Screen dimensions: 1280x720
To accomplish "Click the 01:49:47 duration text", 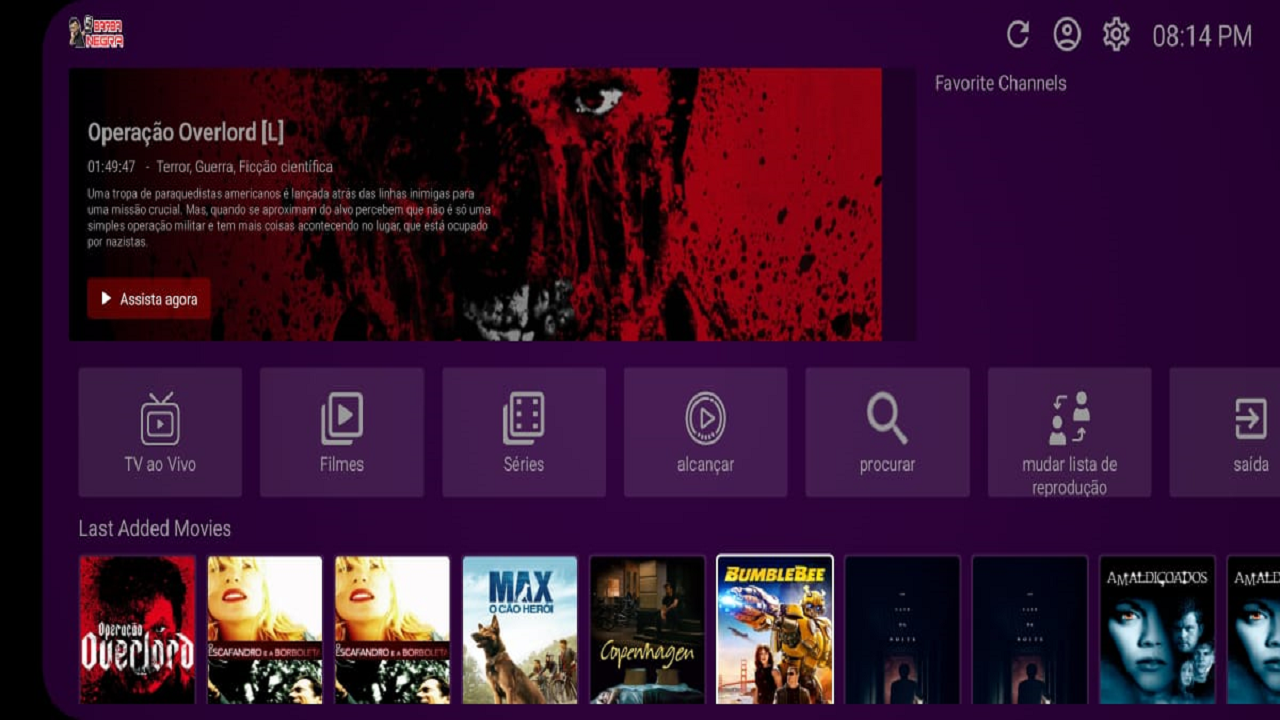I will [x=111, y=167].
